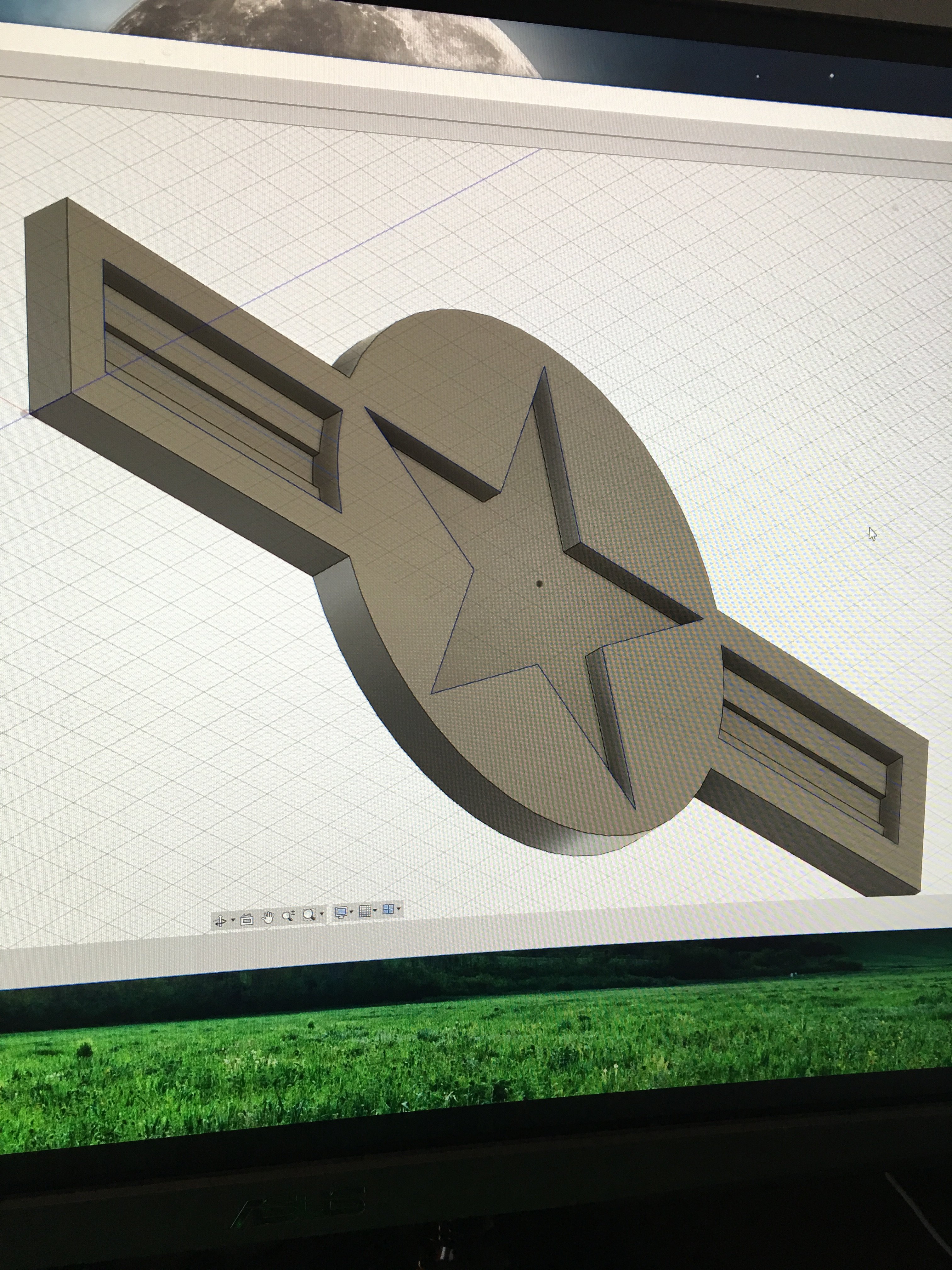Choose the Zoom plus-minus magnifier tool
Screen dimensions: 952x1270
coord(289,915)
